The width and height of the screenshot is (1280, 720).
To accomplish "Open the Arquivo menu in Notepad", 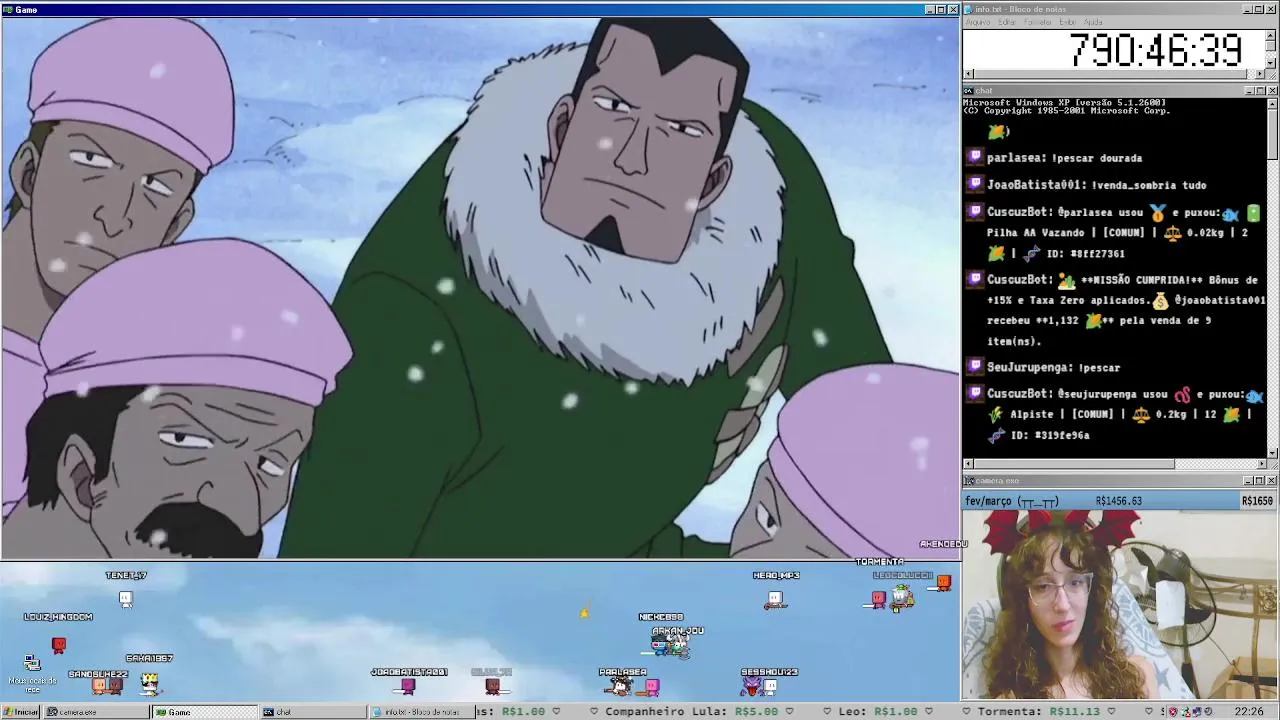I will [978, 22].
